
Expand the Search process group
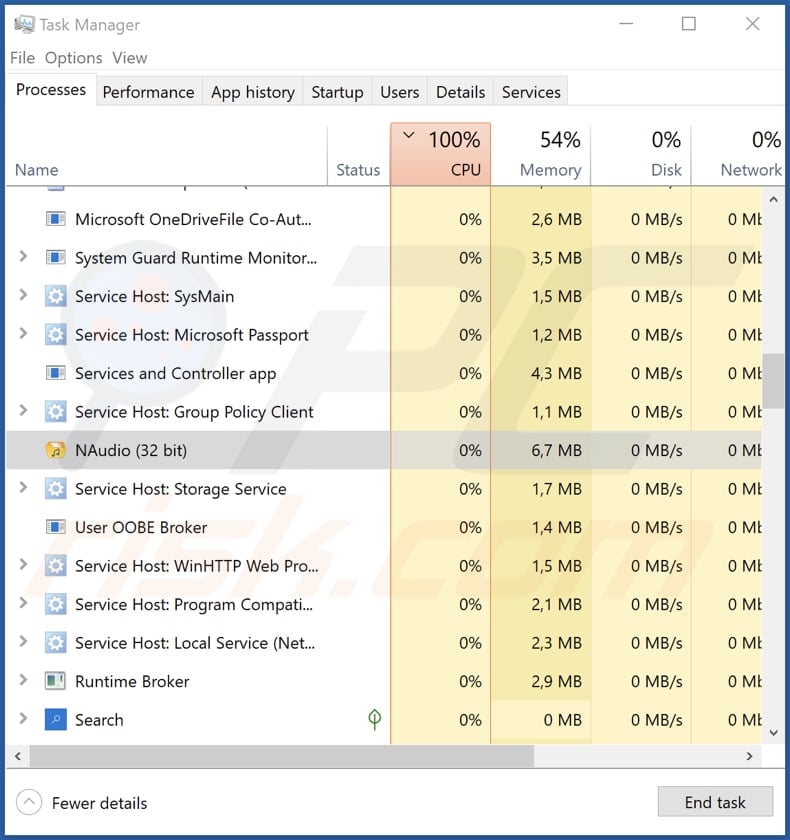23,718
